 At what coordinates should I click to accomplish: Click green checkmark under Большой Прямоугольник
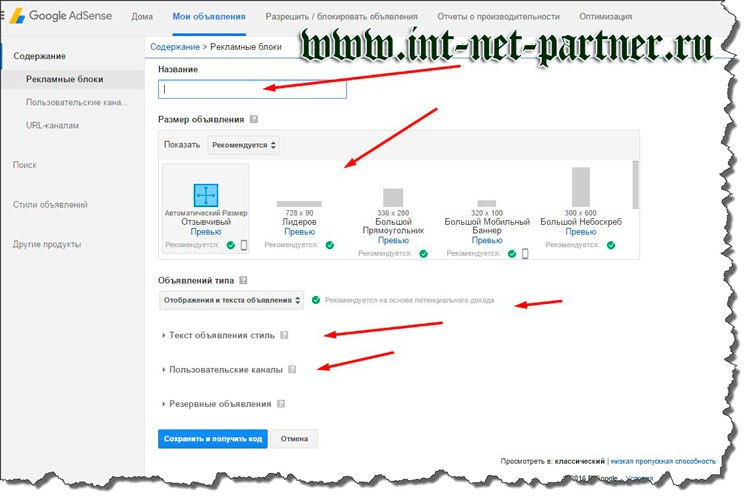coord(423,254)
